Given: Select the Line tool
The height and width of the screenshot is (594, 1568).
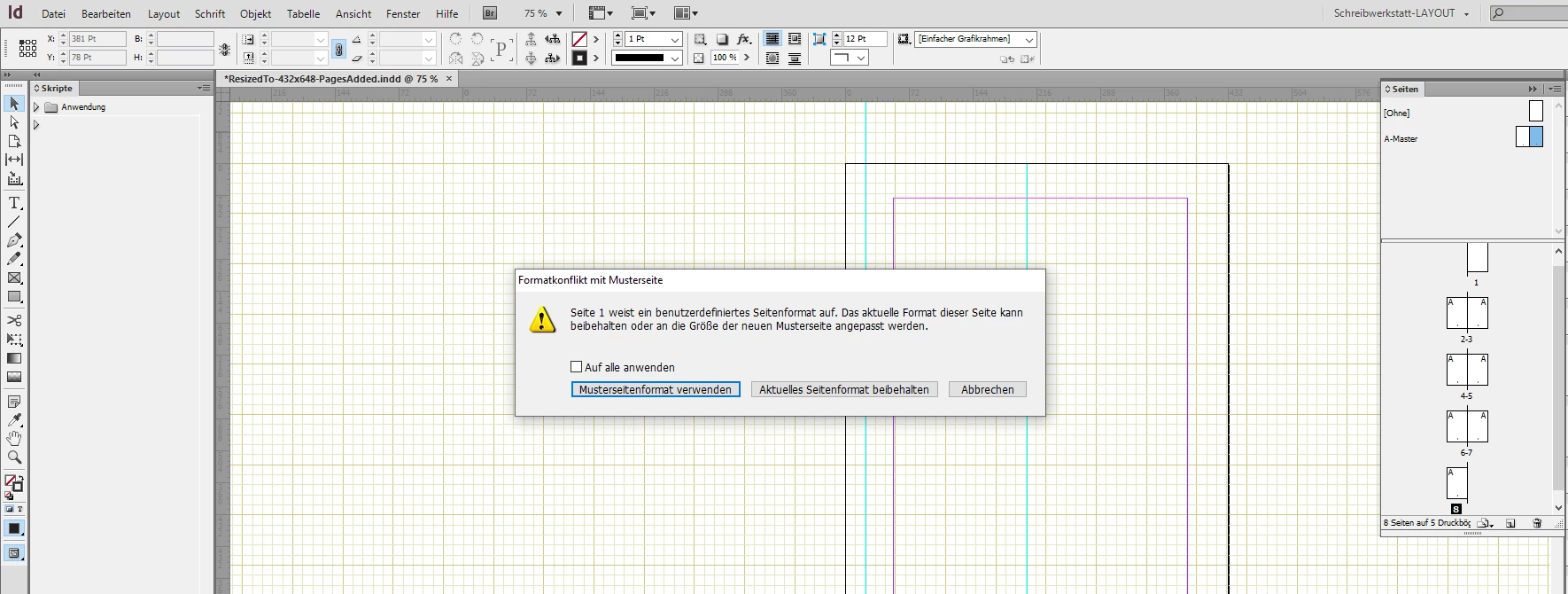Looking at the screenshot, I should coord(14,222).
